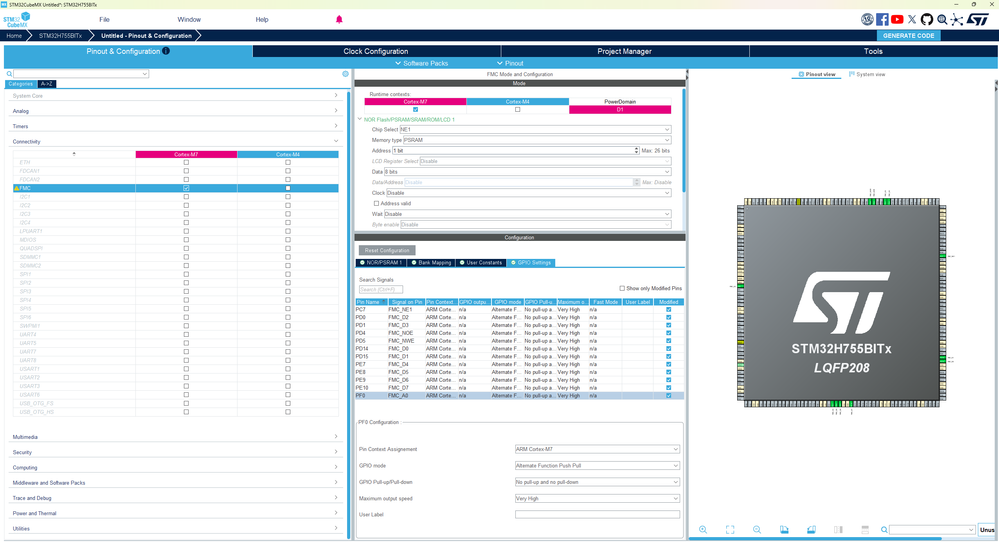Rotate the chip view counter-clockwise icon
The image size is (999, 544).
coord(811,530)
